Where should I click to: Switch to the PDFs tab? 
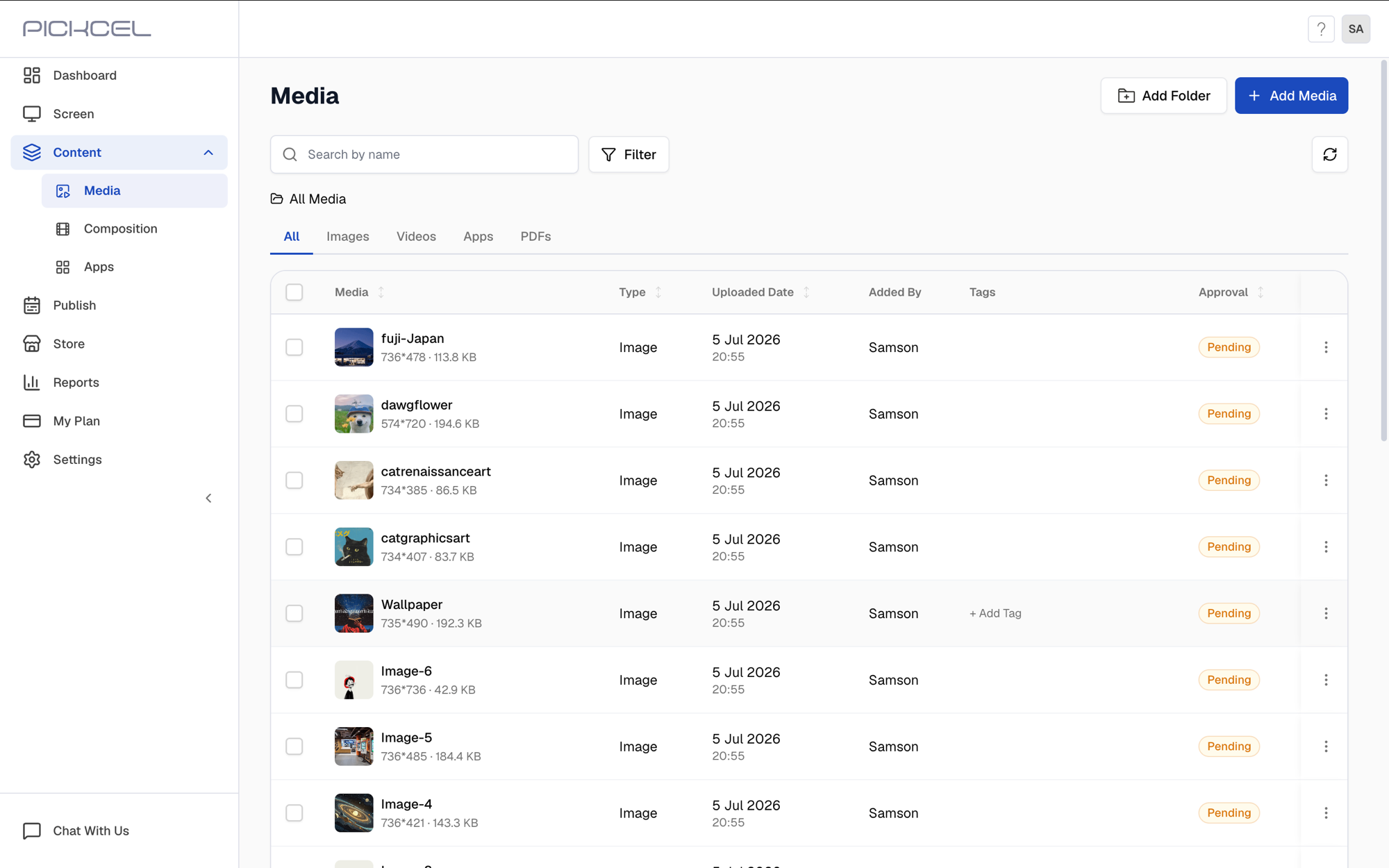coord(535,236)
